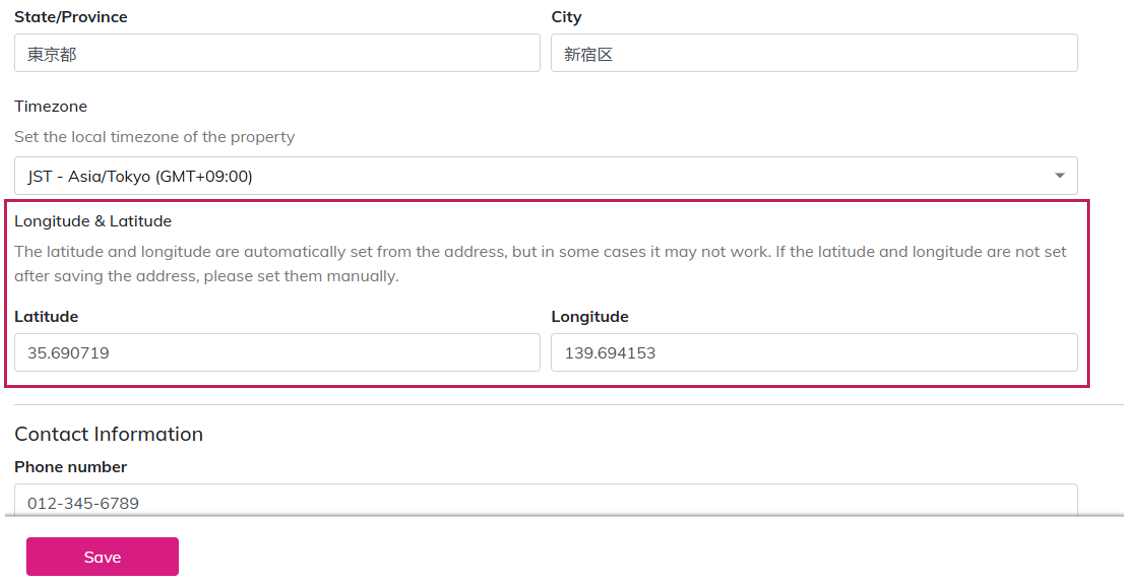1135x580 pixels.
Task: Click the bold Longitude label
Action: click(590, 316)
